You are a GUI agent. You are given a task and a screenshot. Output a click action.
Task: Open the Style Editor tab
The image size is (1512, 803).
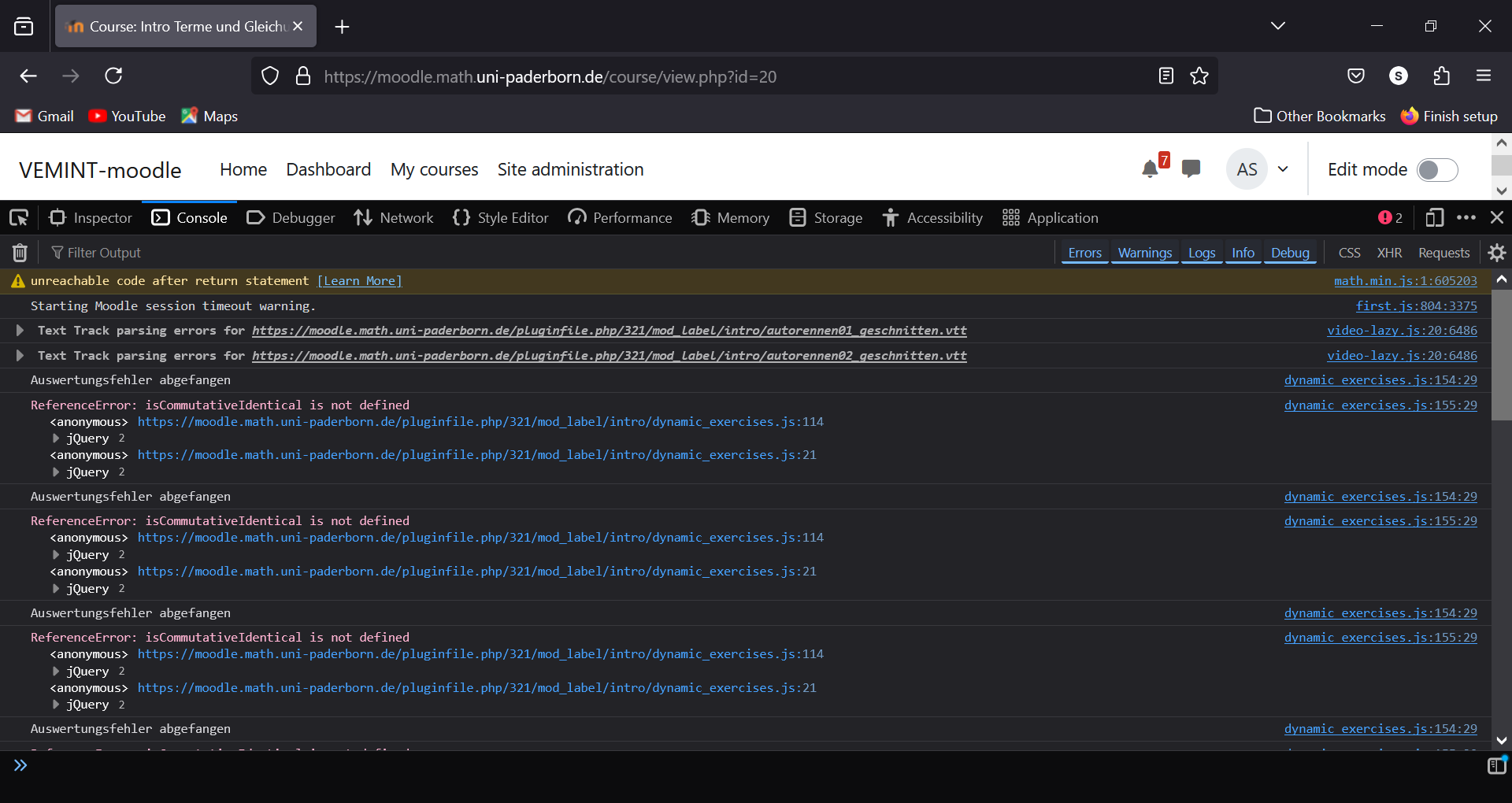point(501,218)
